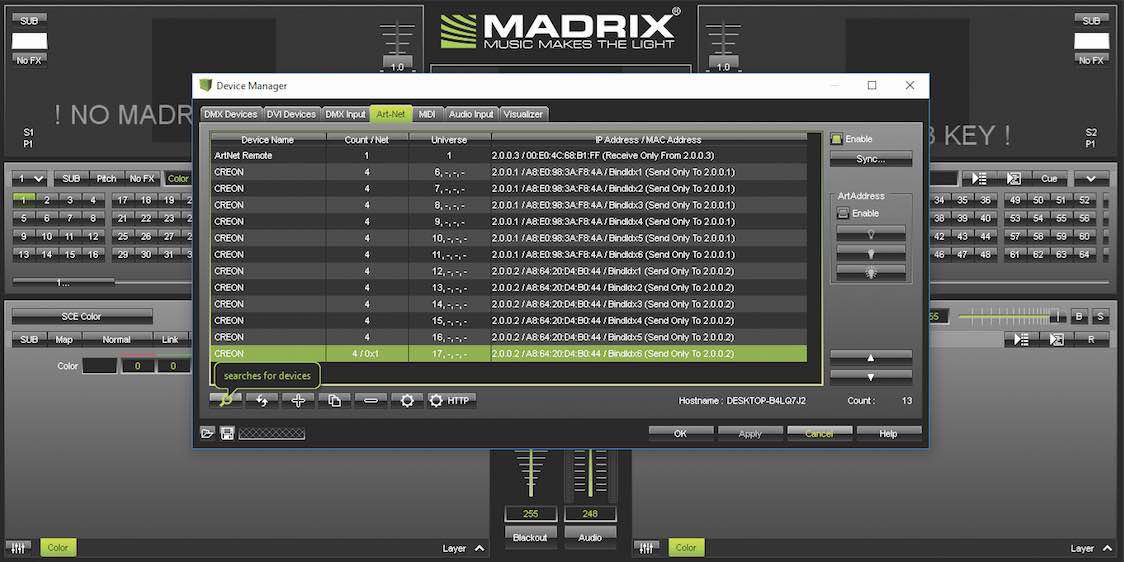Toggle the ArtAddress Enable checkbox

(x=843, y=214)
